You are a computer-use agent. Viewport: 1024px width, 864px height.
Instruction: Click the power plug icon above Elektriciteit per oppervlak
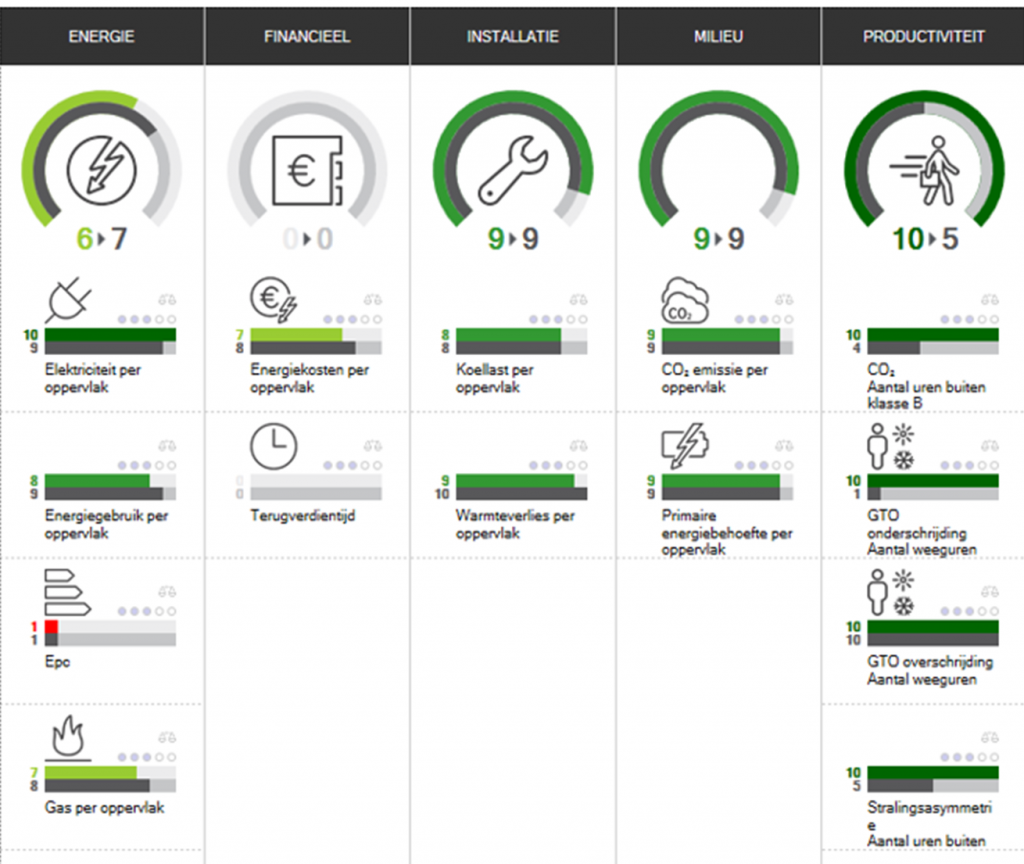click(68, 297)
